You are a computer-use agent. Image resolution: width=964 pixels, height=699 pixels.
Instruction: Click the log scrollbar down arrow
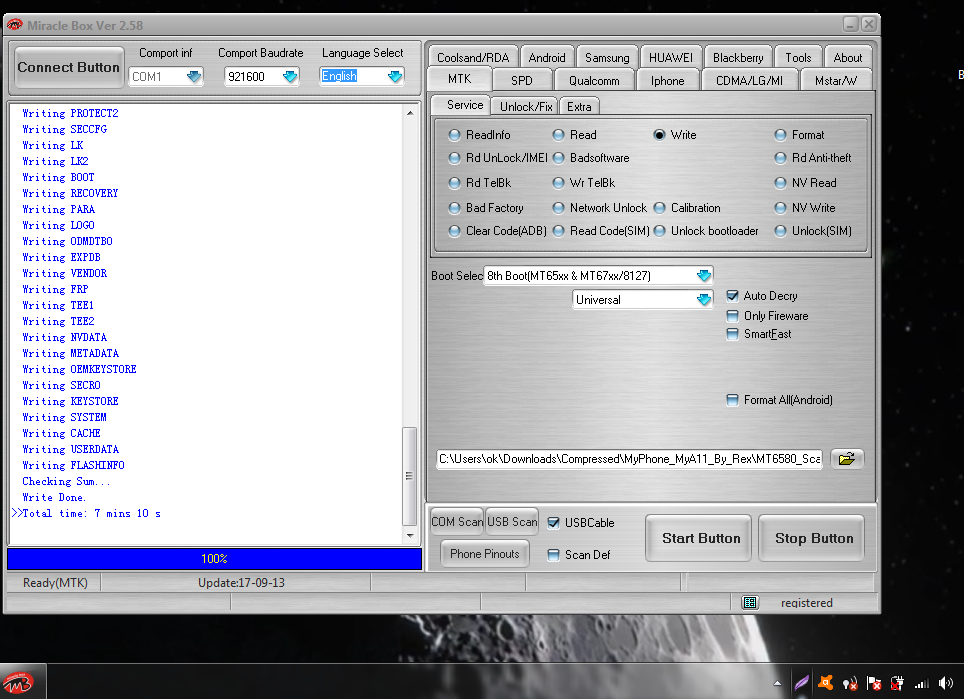(410, 535)
